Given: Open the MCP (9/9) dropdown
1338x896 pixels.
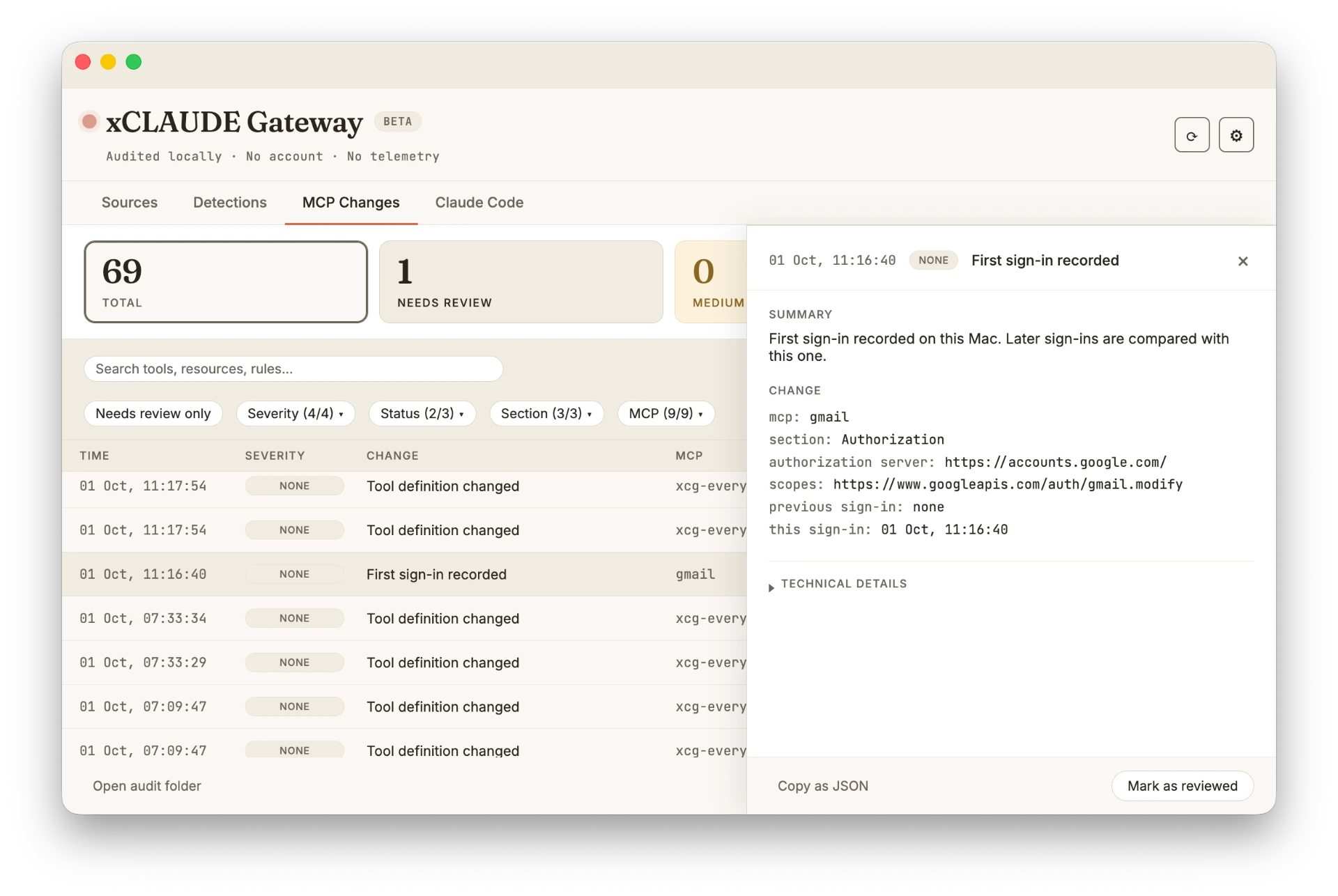Looking at the screenshot, I should click(666, 414).
